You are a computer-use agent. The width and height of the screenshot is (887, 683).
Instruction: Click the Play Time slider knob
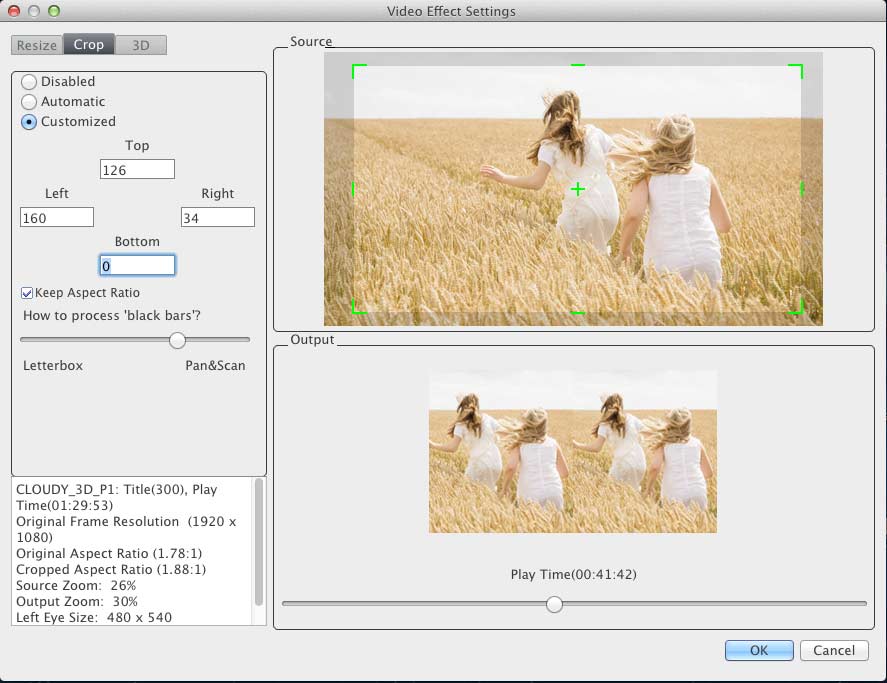(x=554, y=604)
